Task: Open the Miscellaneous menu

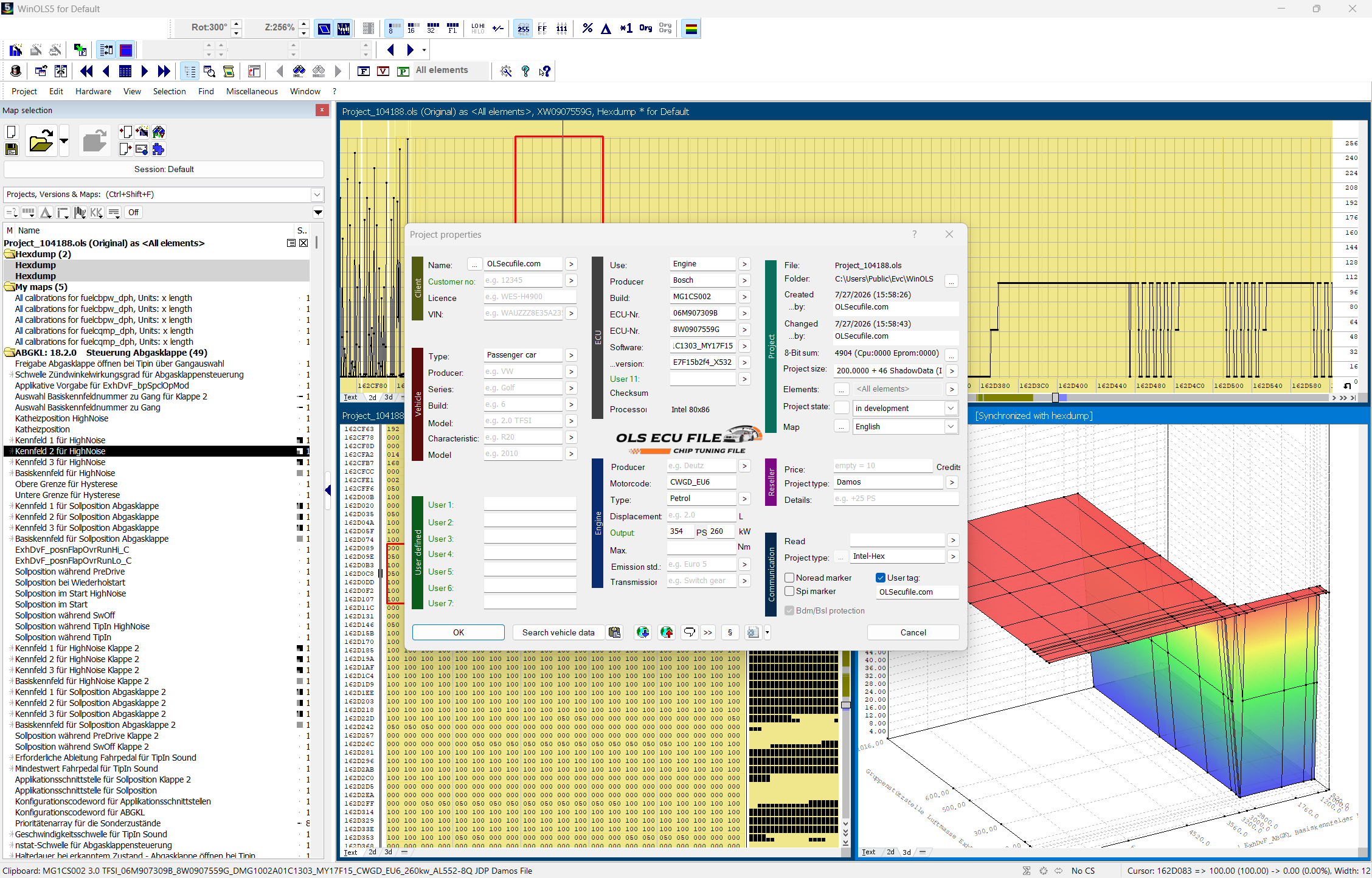Action: tap(252, 91)
